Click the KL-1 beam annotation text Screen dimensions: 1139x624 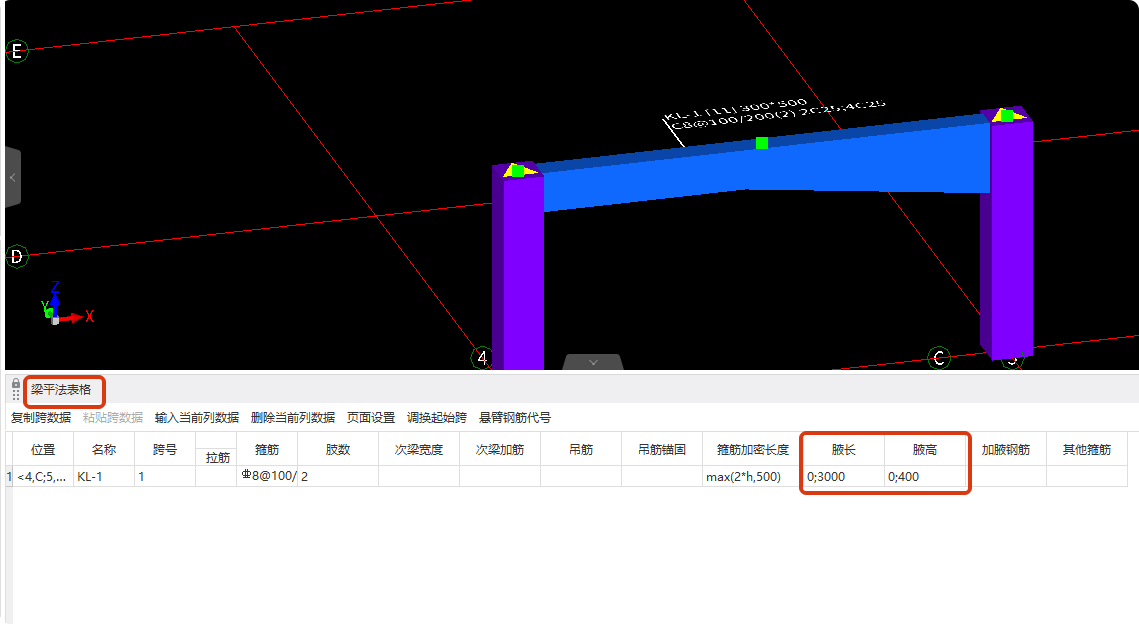click(x=775, y=116)
